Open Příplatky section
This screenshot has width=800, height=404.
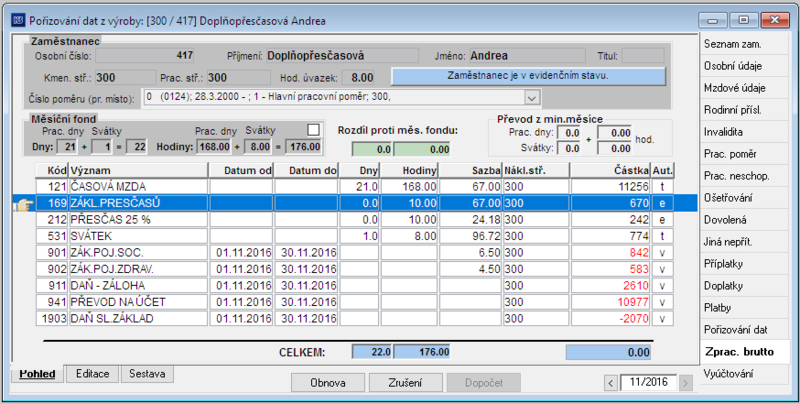coord(744,264)
